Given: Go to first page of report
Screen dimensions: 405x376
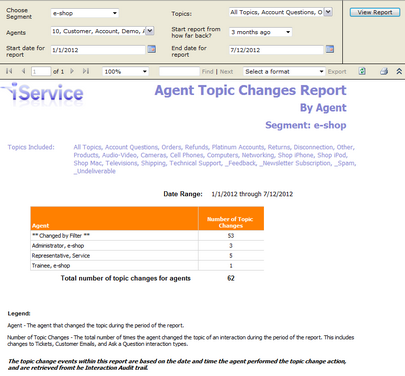Looking at the screenshot, I should [x=9, y=71].
